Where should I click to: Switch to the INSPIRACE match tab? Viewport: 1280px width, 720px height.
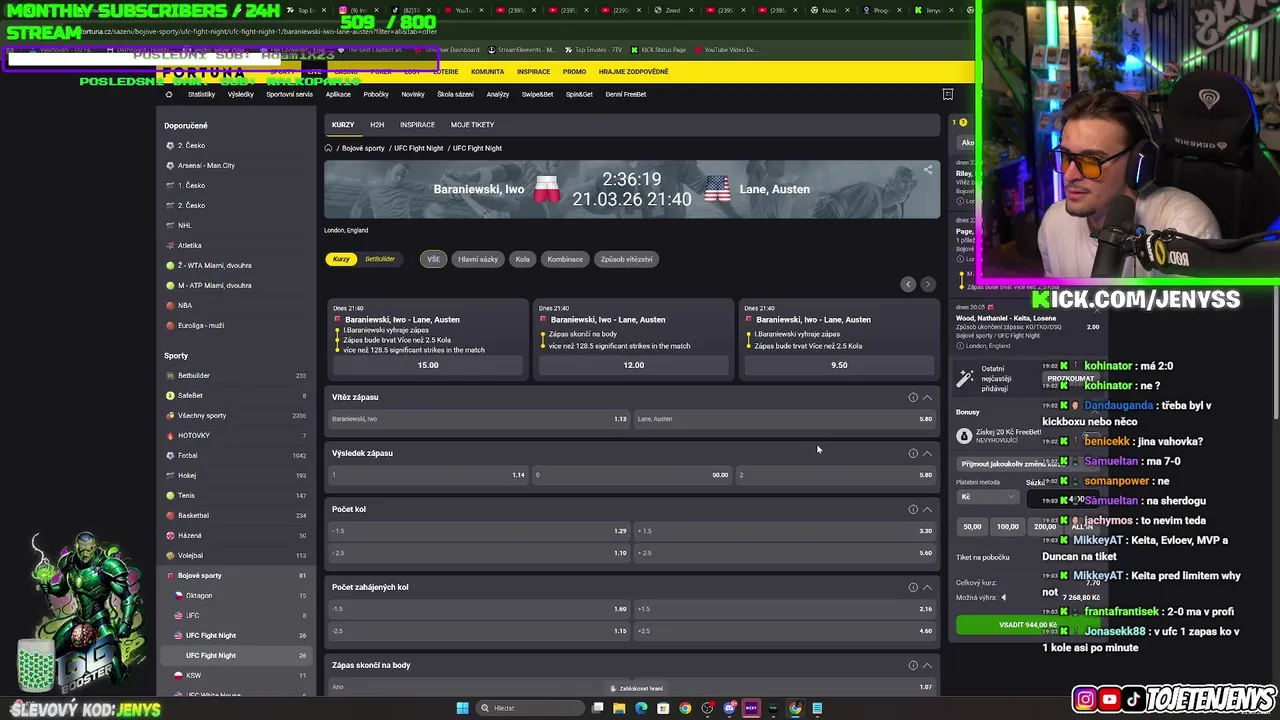pos(417,125)
